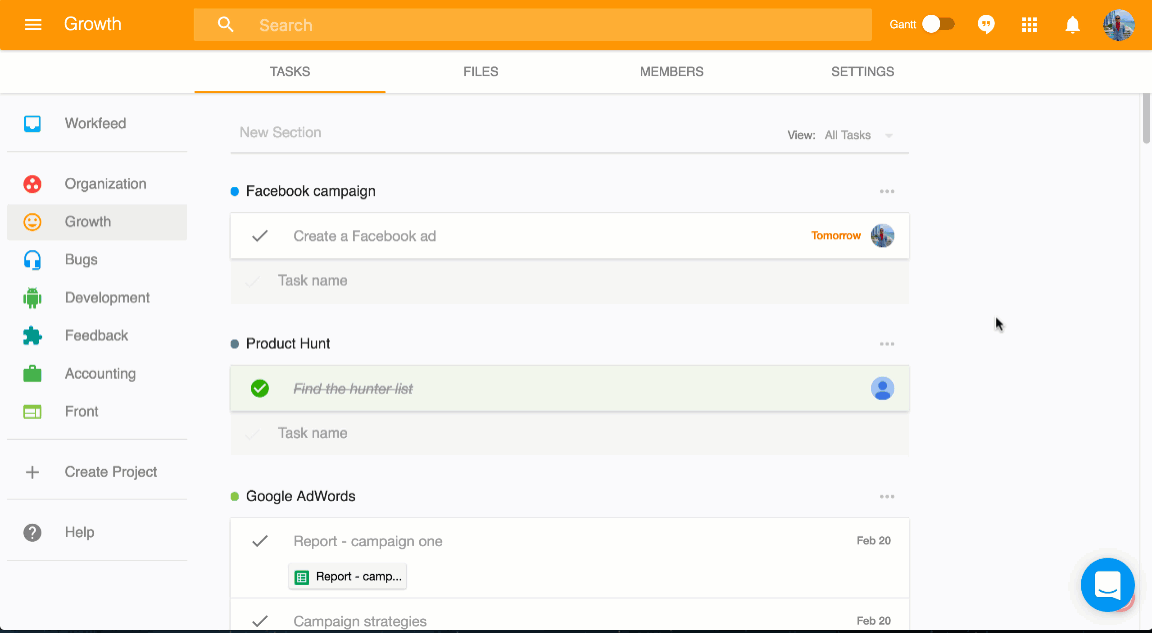Click the plus icon beside Create Project
Viewport: 1152px width, 633px height.
coord(32,472)
